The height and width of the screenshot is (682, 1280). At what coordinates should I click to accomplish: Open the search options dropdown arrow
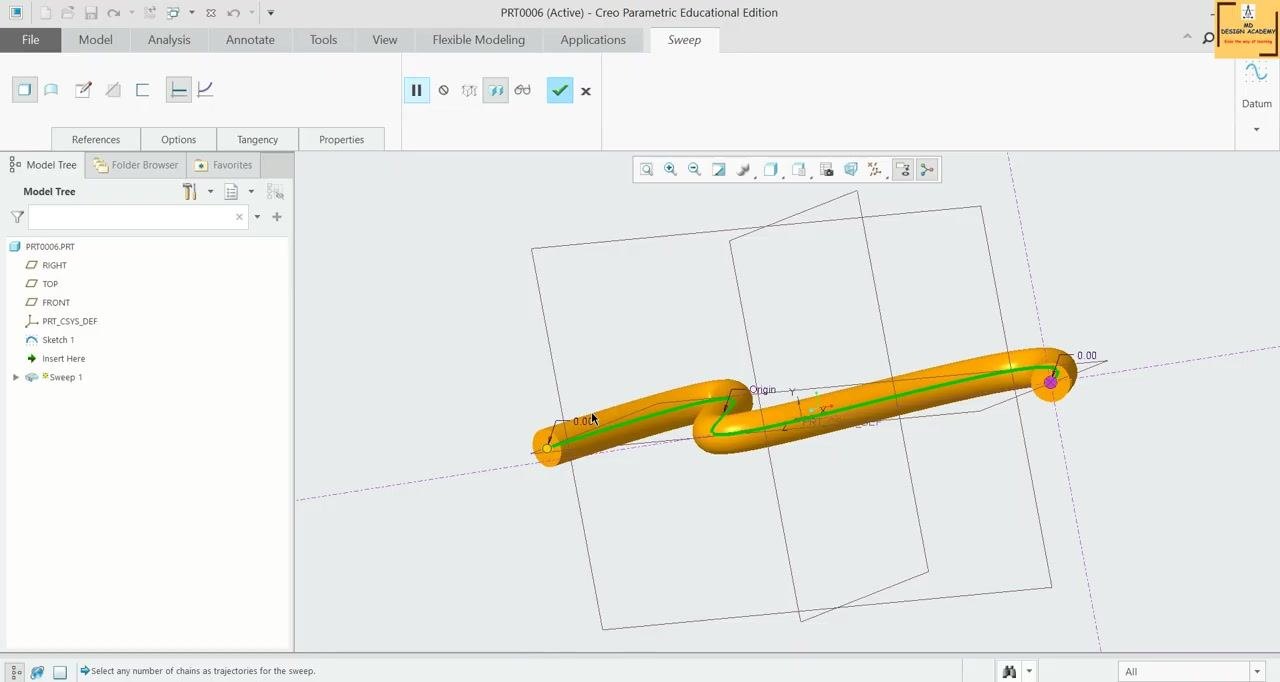tap(257, 217)
